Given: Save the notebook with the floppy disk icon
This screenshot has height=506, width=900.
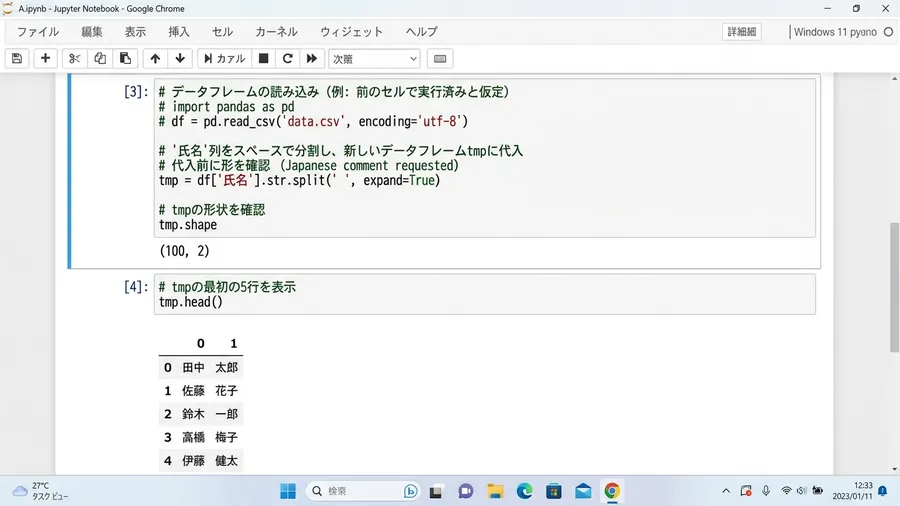Looking at the screenshot, I should [17, 59].
